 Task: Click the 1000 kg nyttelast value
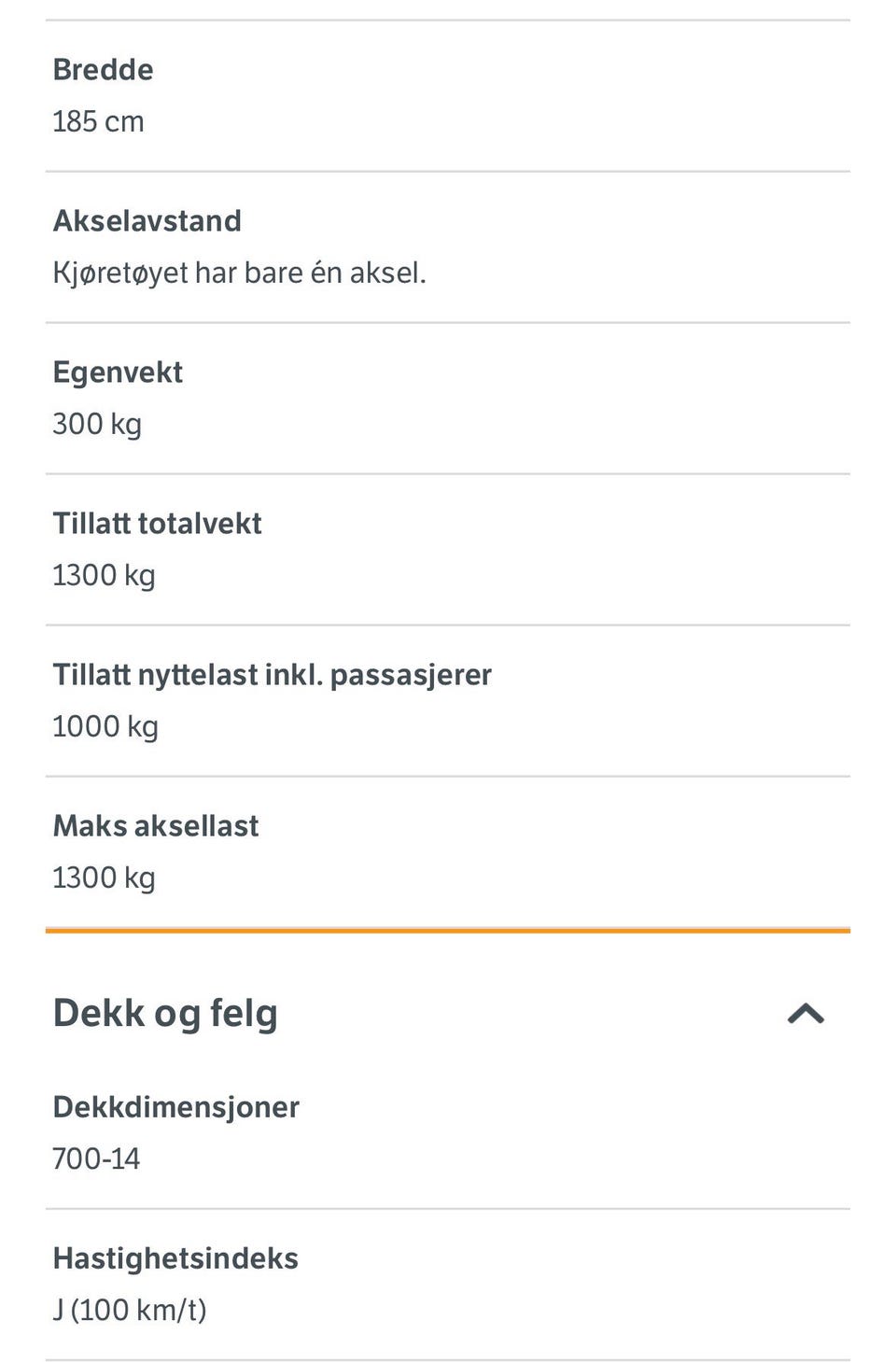[x=105, y=727]
